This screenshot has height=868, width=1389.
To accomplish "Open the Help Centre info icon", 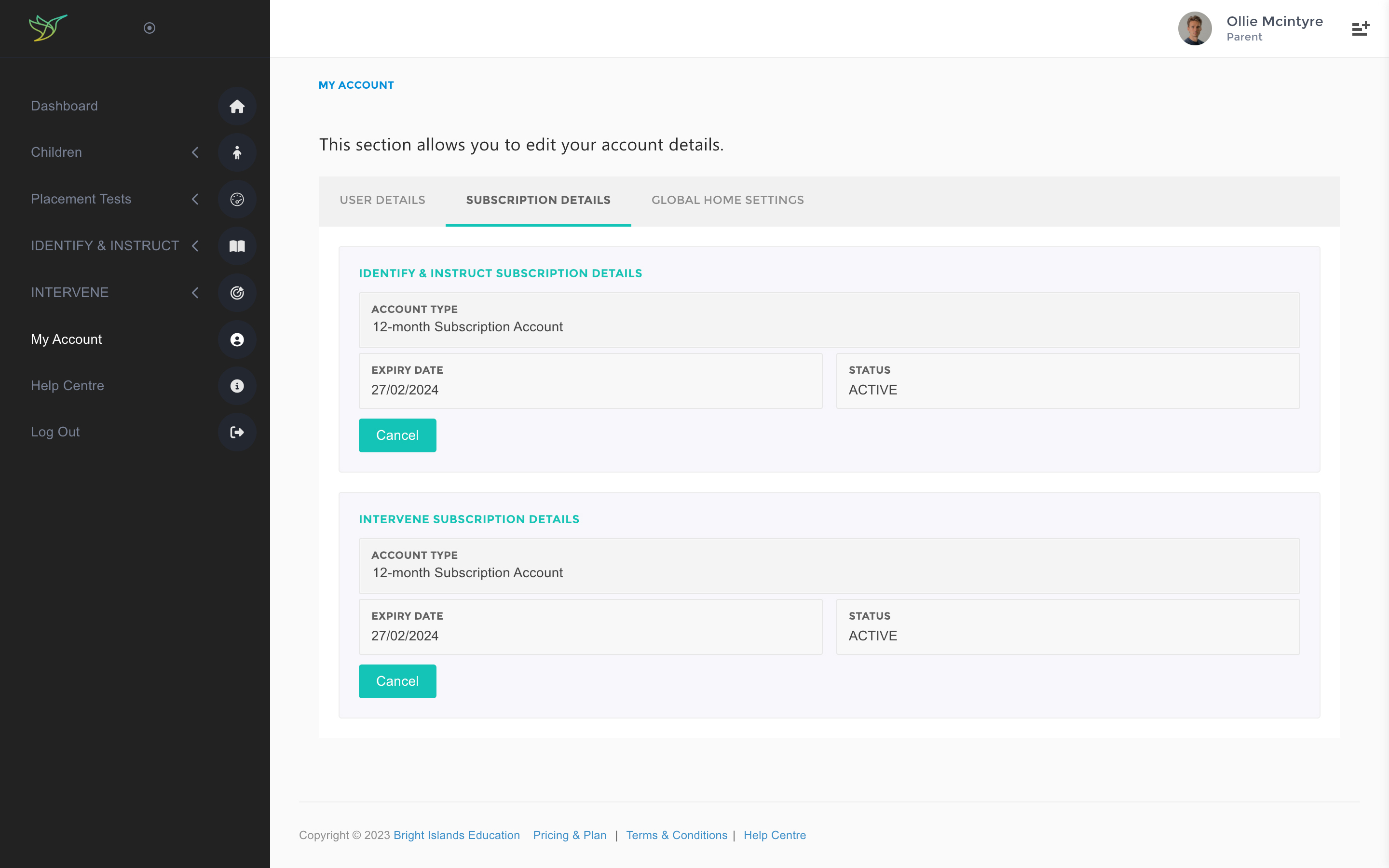I will coord(237,386).
